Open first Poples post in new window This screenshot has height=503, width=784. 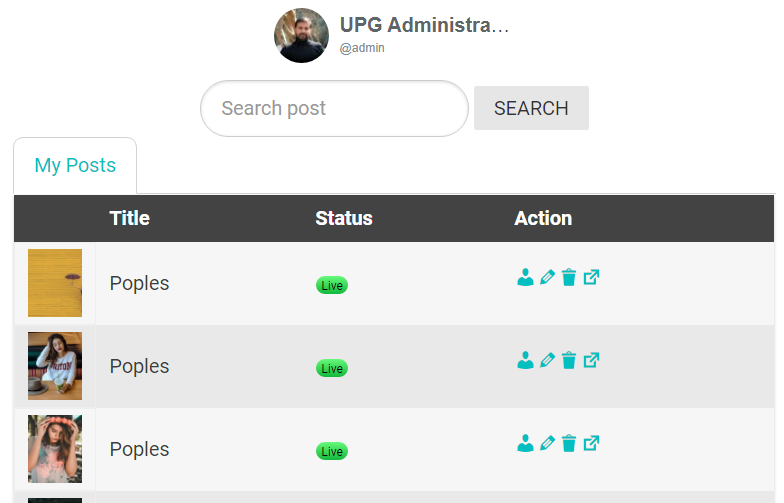coord(591,277)
